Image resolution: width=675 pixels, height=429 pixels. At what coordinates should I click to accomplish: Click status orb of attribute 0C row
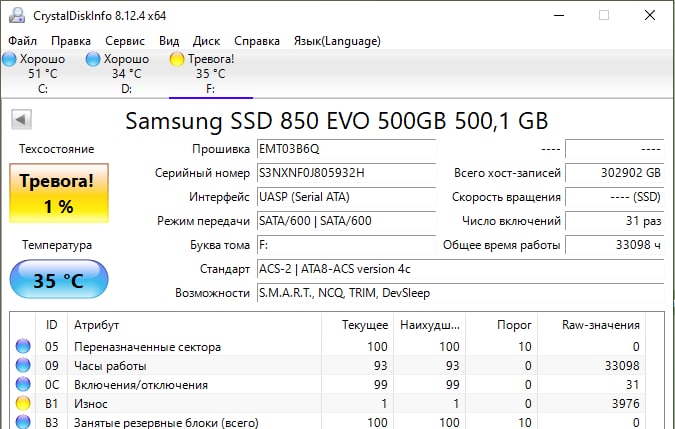[x=23, y=384]
